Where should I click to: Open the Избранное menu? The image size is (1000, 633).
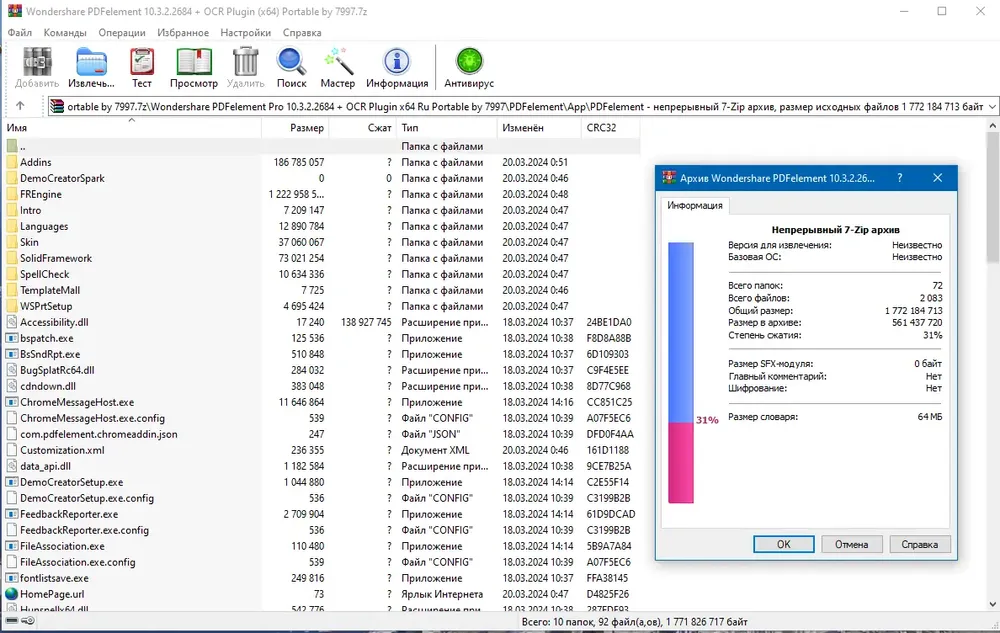pos(183,33)
